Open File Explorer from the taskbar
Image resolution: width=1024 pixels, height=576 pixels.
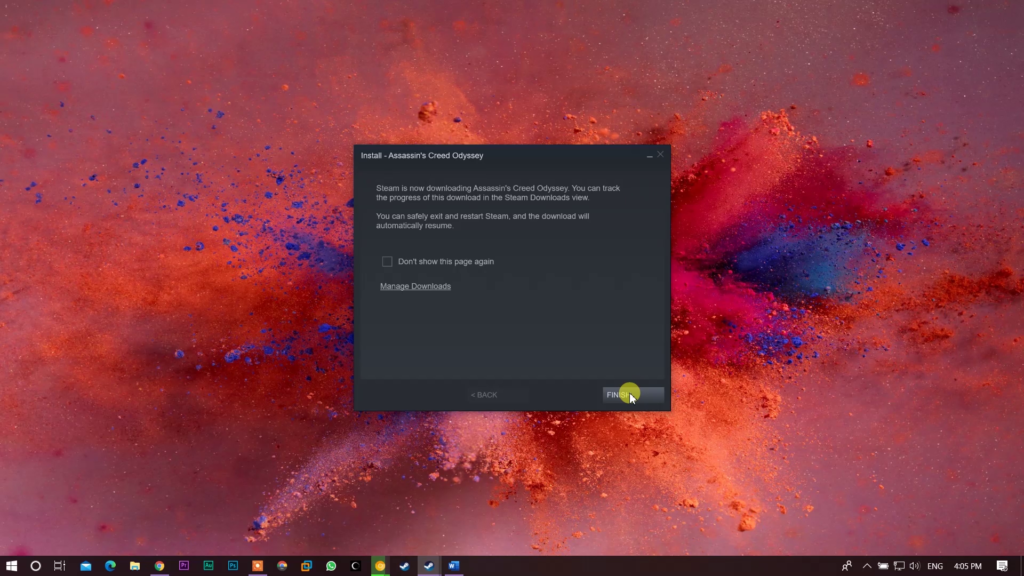tap(135, 566)
